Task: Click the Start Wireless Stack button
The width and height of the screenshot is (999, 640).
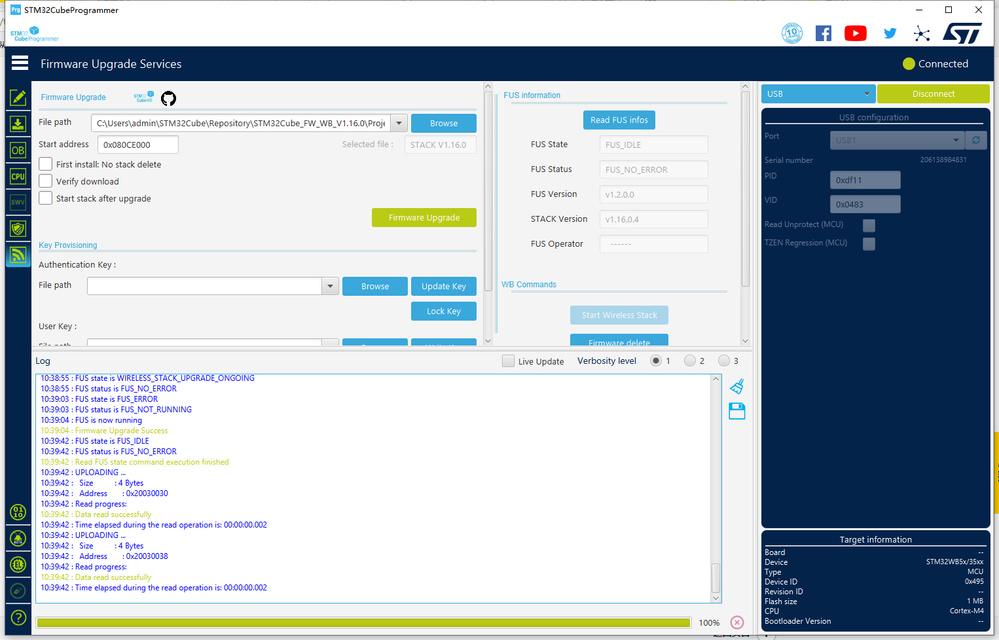Action: click(619, 315)
